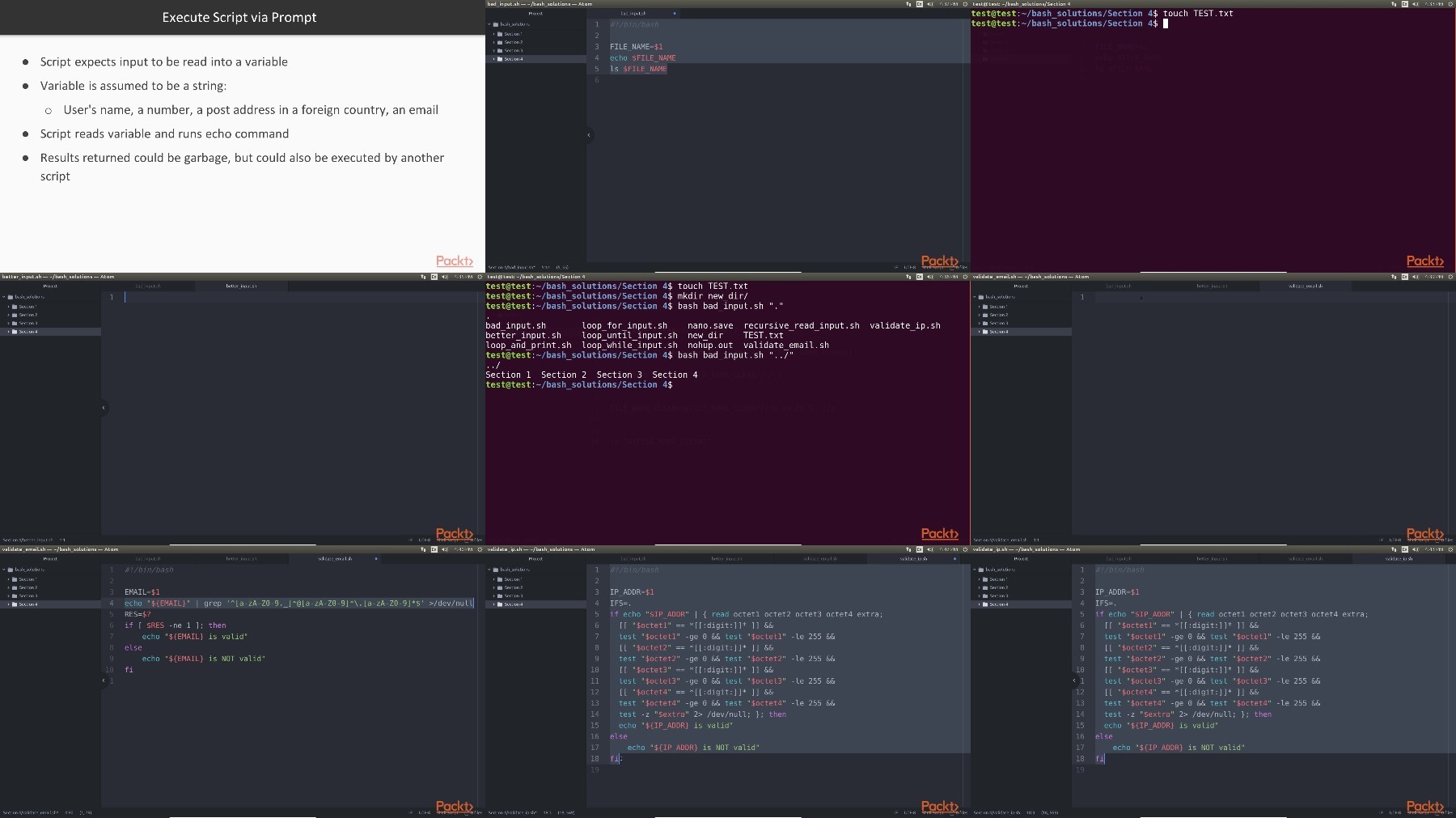
Task: Toggle tree view handle in validate_ip.sh window without unsaved dot
Action: click(1074, 680)
